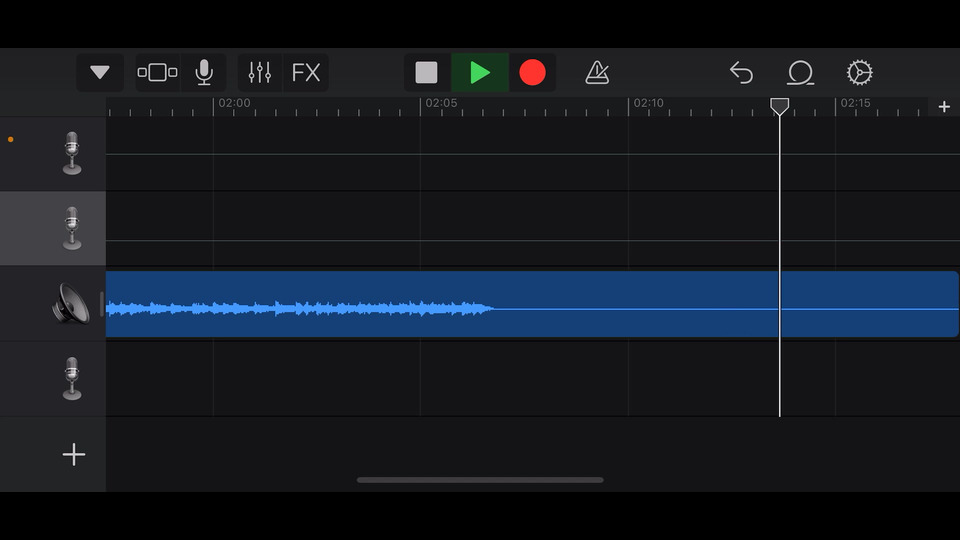This screenshot has width=960, height=540.
Task: Open song settings gear
Action: tap(859, 73)
